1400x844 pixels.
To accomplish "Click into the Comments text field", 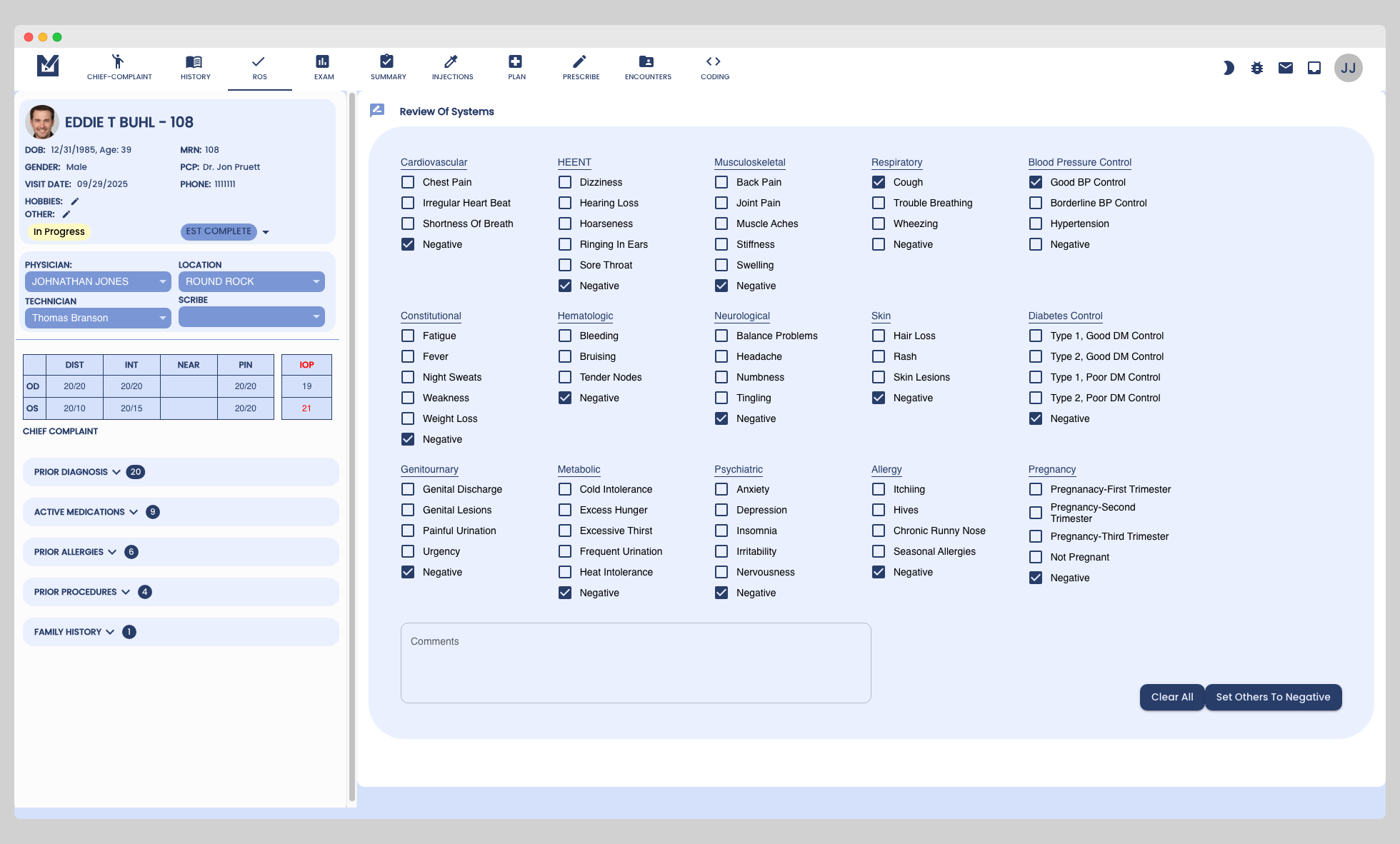I will click(635, 663).
